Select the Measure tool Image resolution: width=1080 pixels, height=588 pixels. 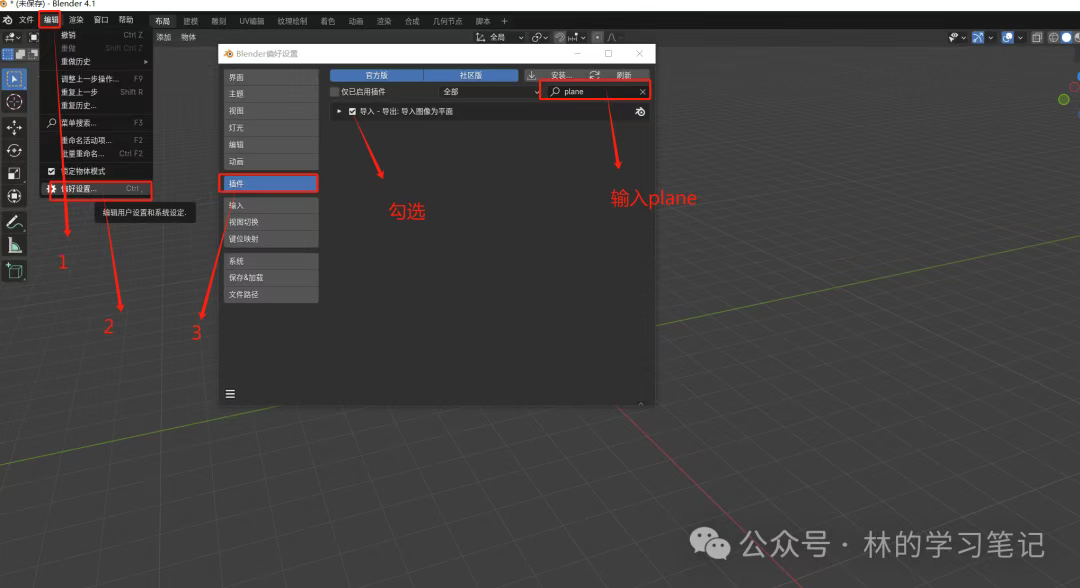pos(14,245)
